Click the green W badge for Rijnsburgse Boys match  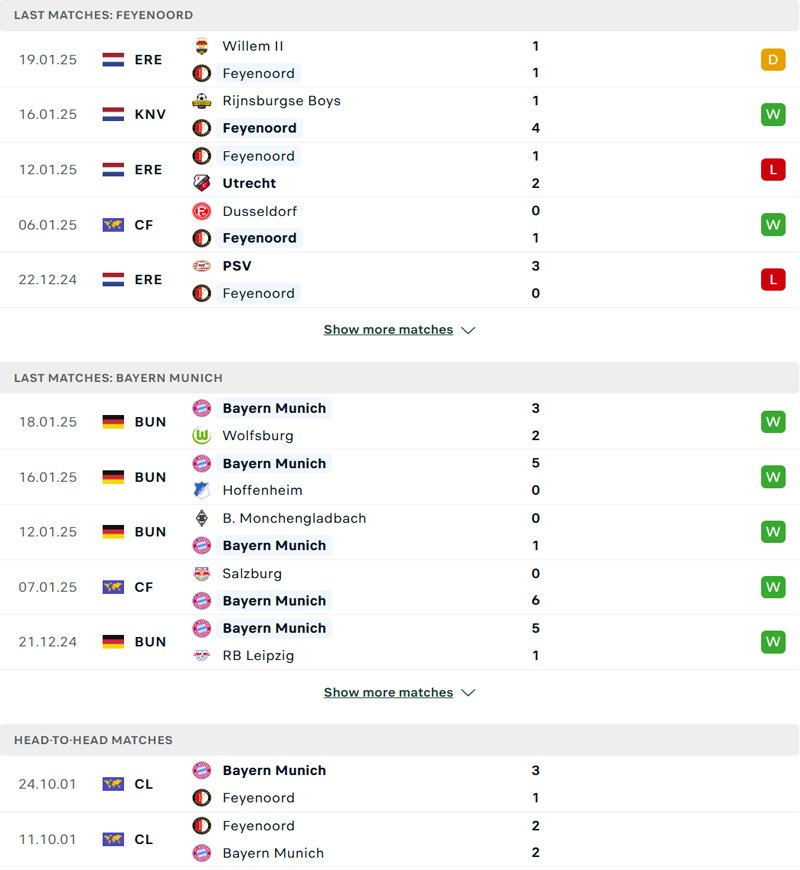(x=773, y=114)
